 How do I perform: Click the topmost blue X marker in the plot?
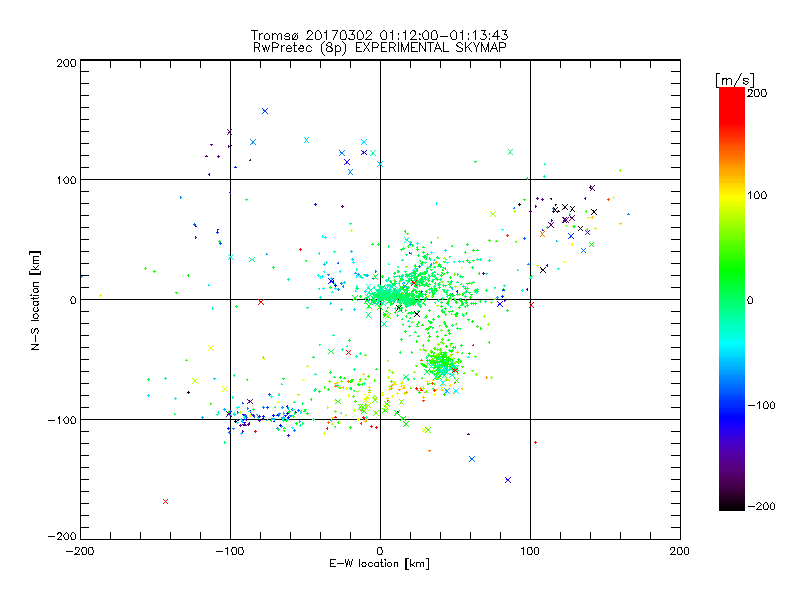coord(265,111)
